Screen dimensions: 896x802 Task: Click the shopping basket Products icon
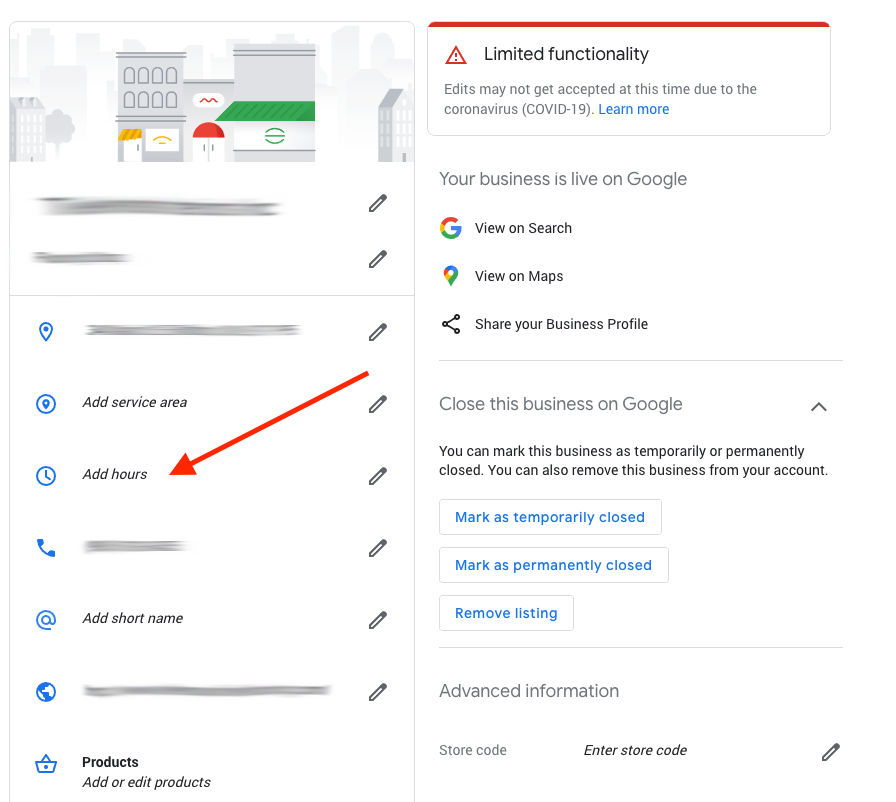(46, 765)
